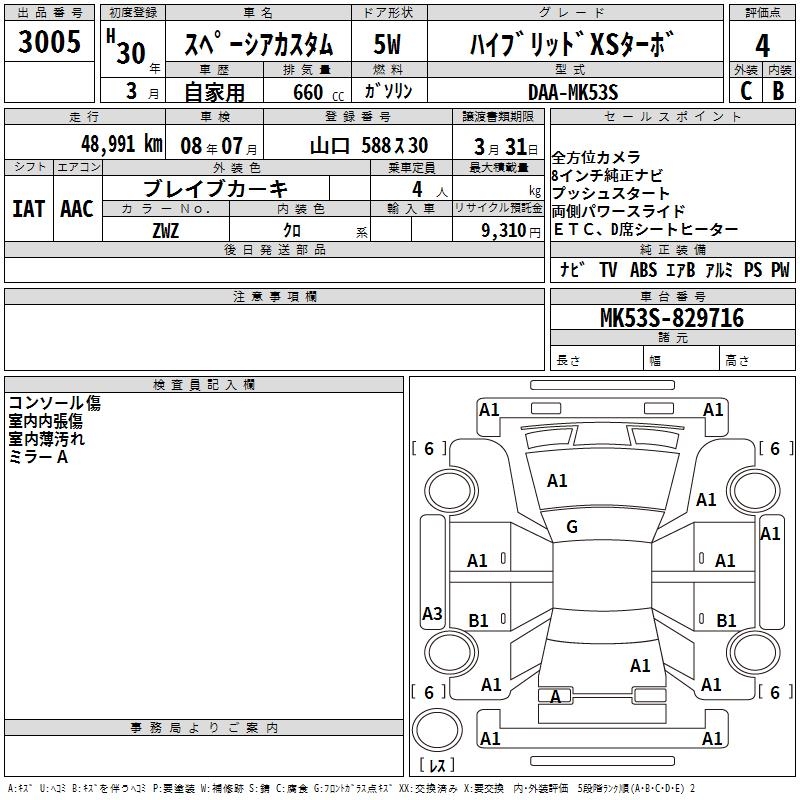Select the 事務局よりご案内 section header
The image size is (800, 800).
(x=204, y=728)
